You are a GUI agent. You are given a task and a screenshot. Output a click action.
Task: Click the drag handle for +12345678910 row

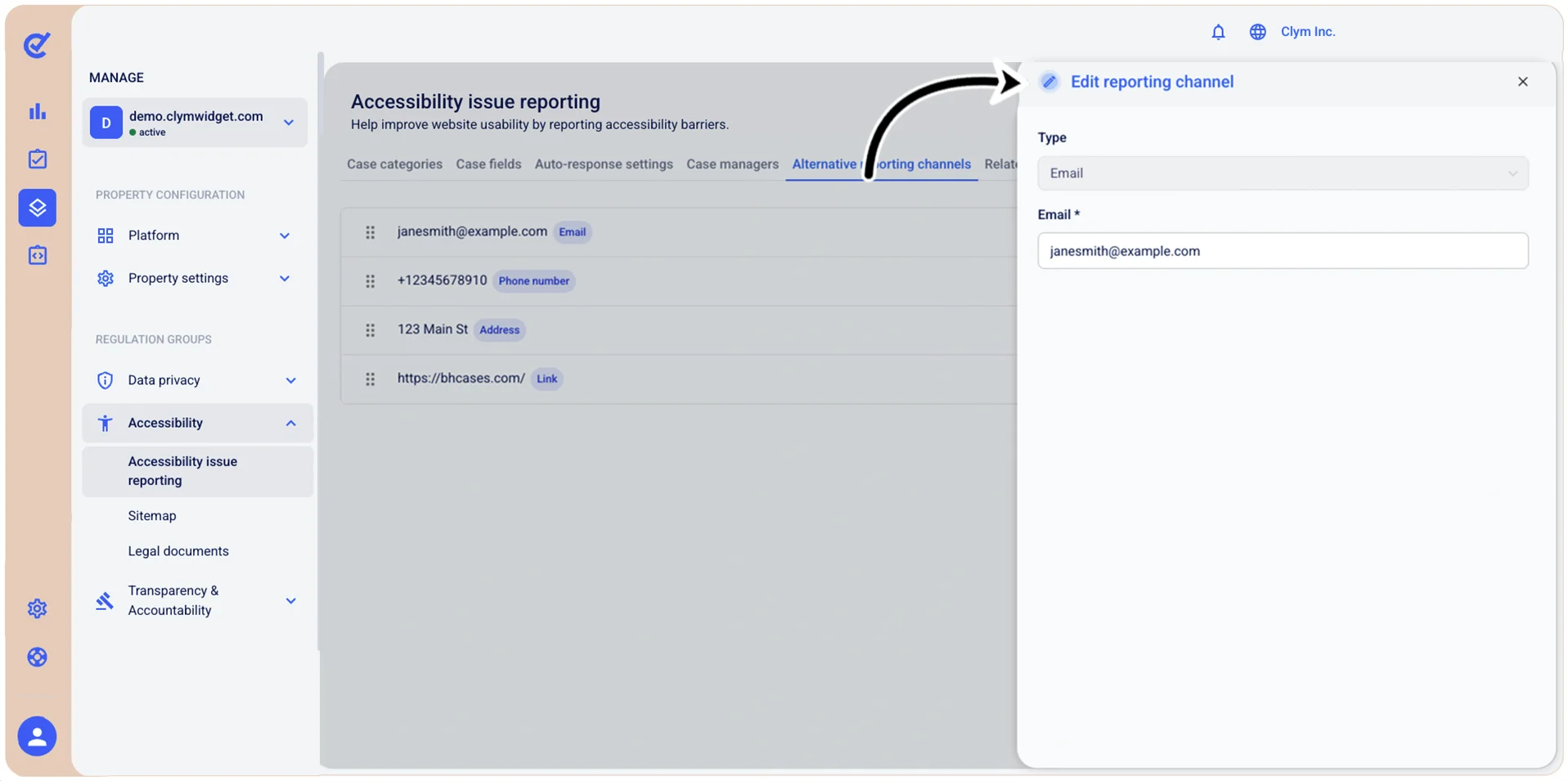(371, 281)
